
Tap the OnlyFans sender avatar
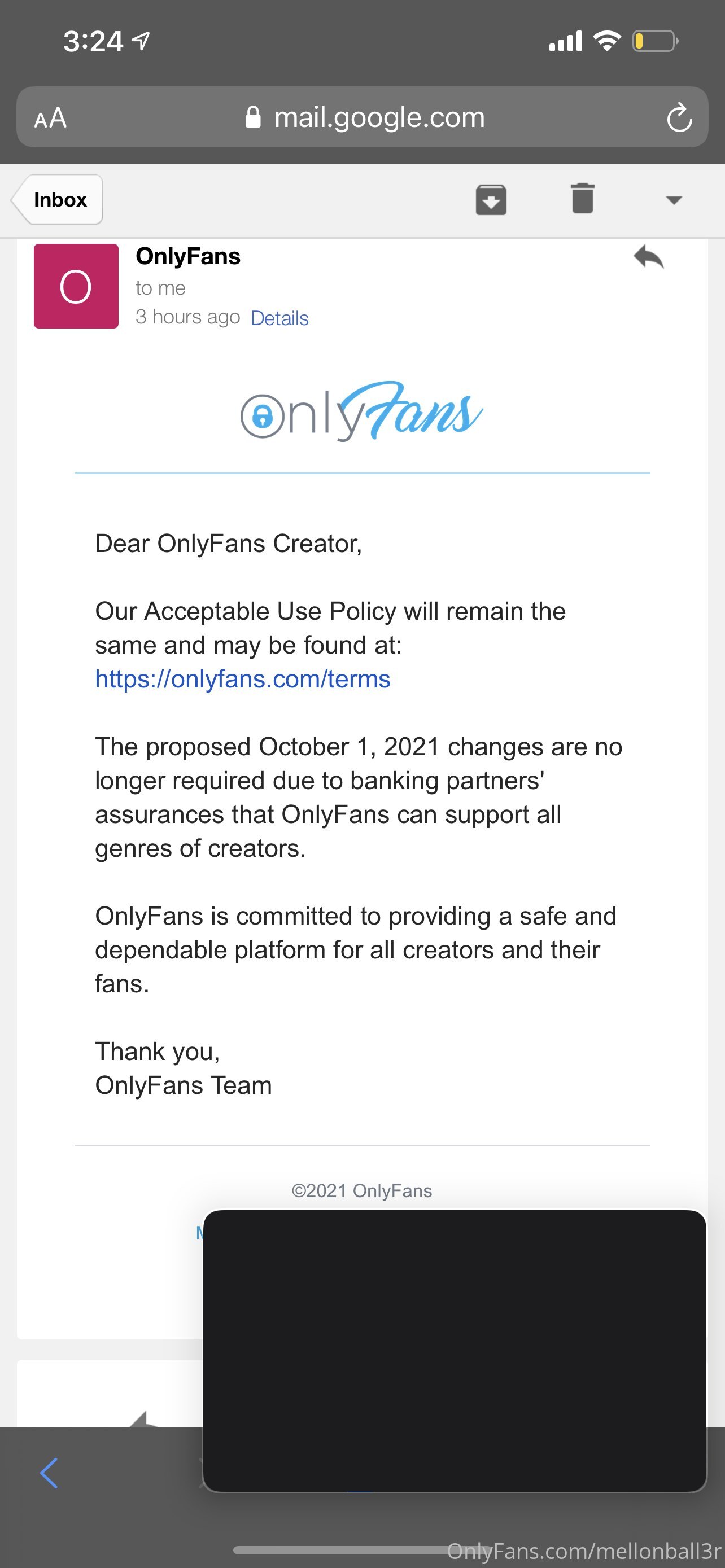coord(76,286)
